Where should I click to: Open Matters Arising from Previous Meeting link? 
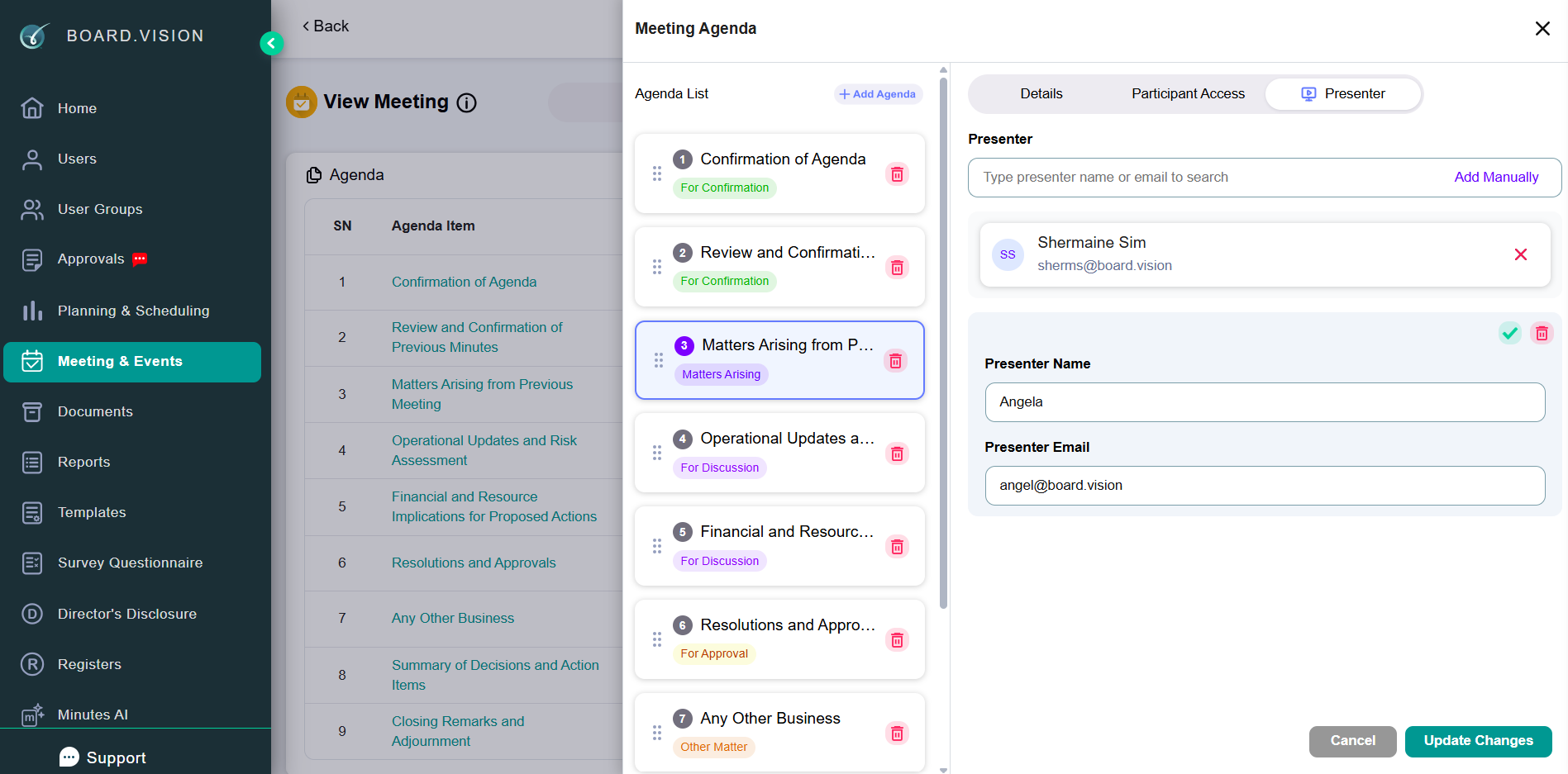tap(482, 395)
